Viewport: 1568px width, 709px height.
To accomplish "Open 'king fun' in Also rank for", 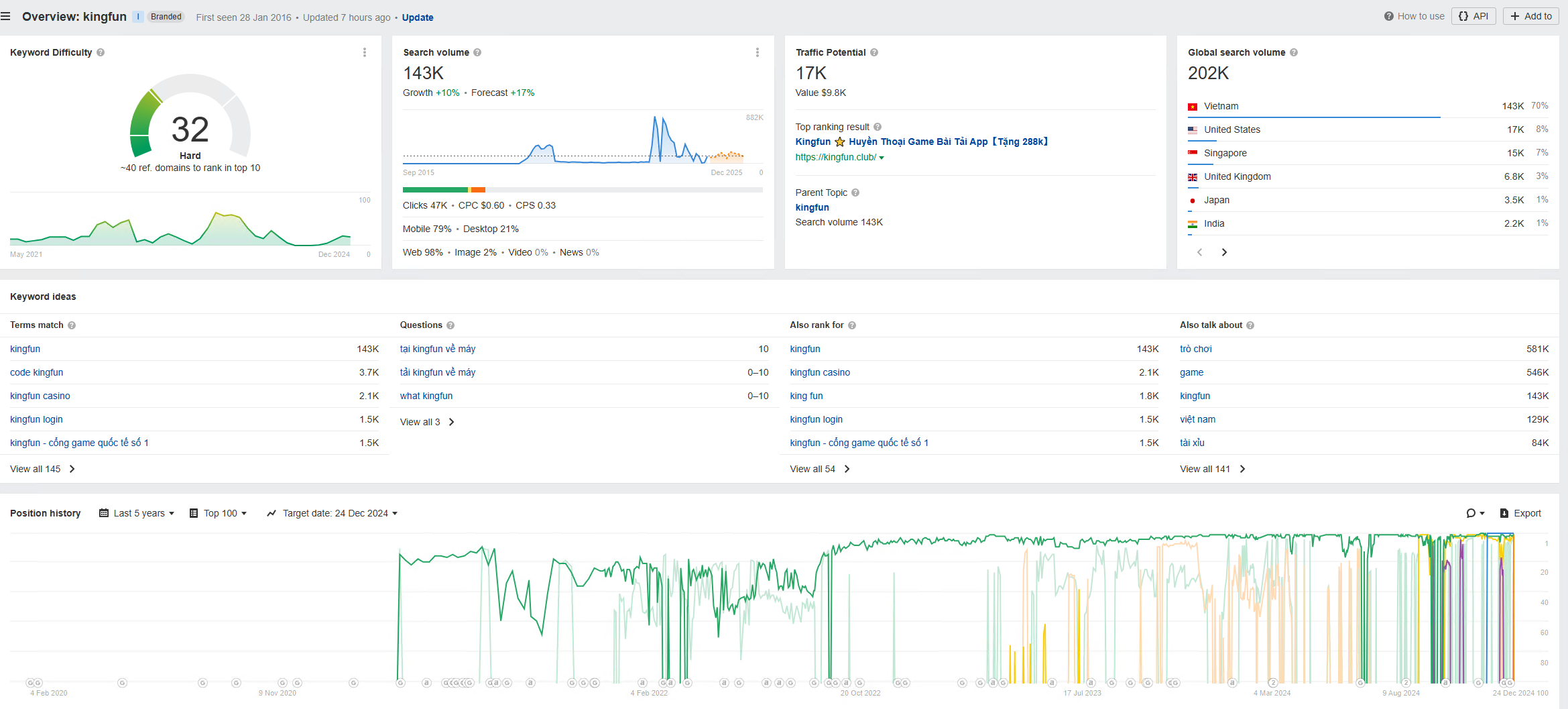I will 806,396.
